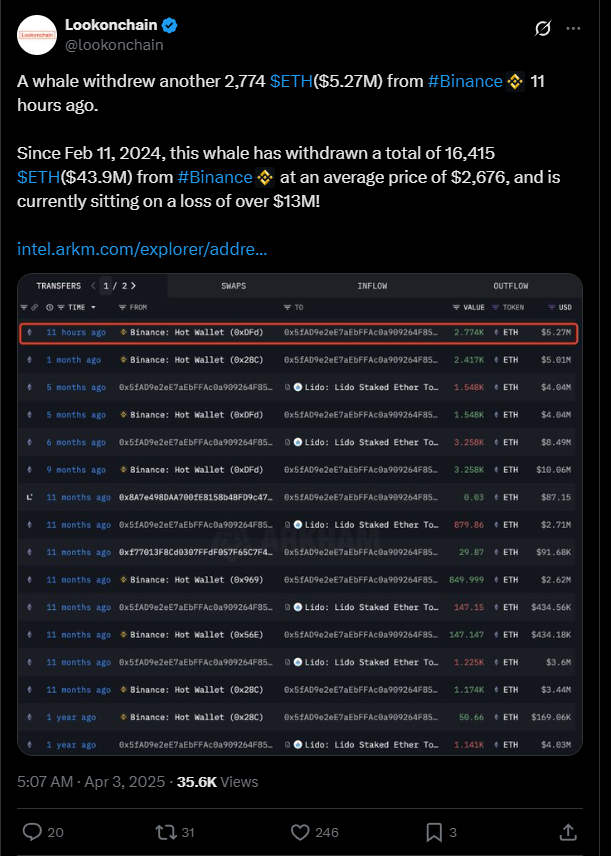This screenshot has width=611, height=856.
Task: Click the ETH token icon on $5.27M row
Action: (496, 332)
